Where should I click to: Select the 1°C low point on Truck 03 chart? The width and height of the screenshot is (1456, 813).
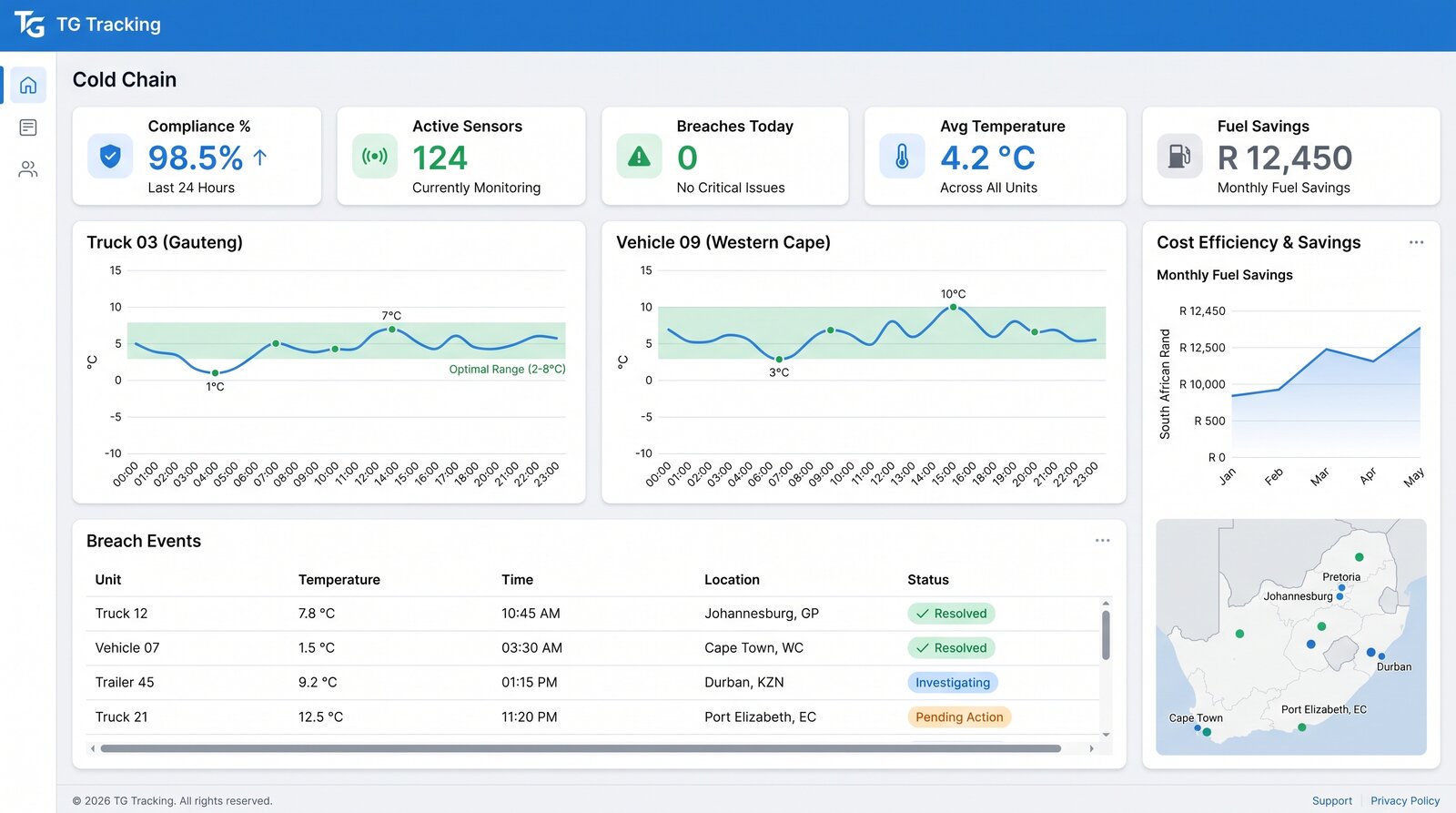(215, 373)
